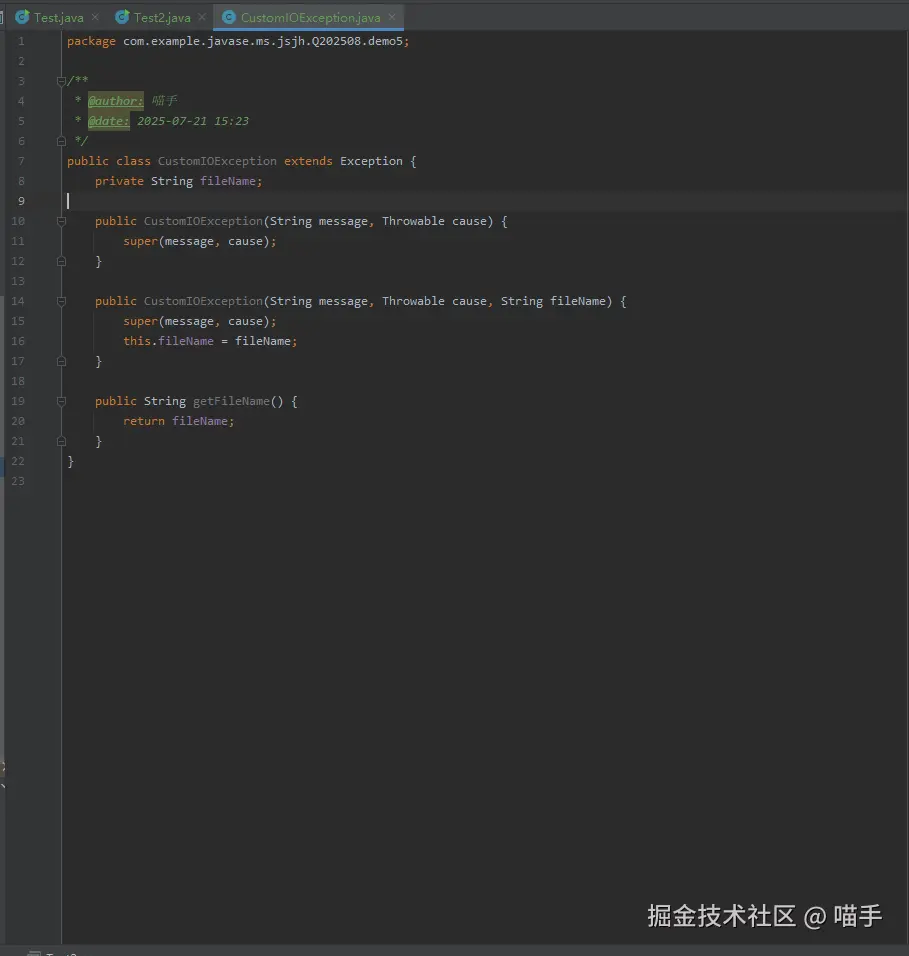Click line number 23 in gutter
This screenshot has height=956, width=909.
point(18,481)
